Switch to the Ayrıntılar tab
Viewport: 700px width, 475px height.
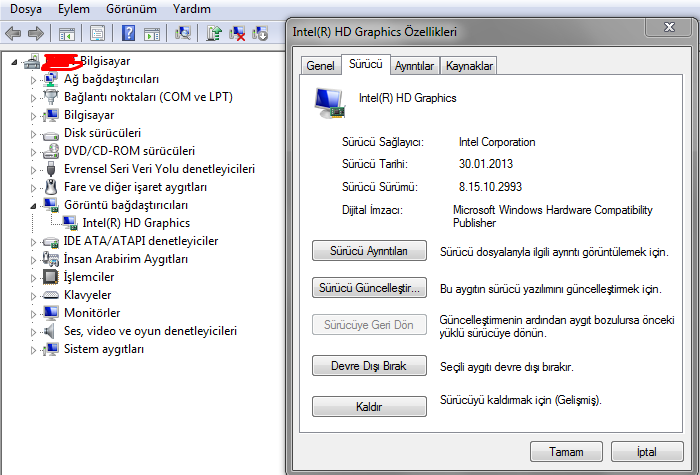click(414, 66)
